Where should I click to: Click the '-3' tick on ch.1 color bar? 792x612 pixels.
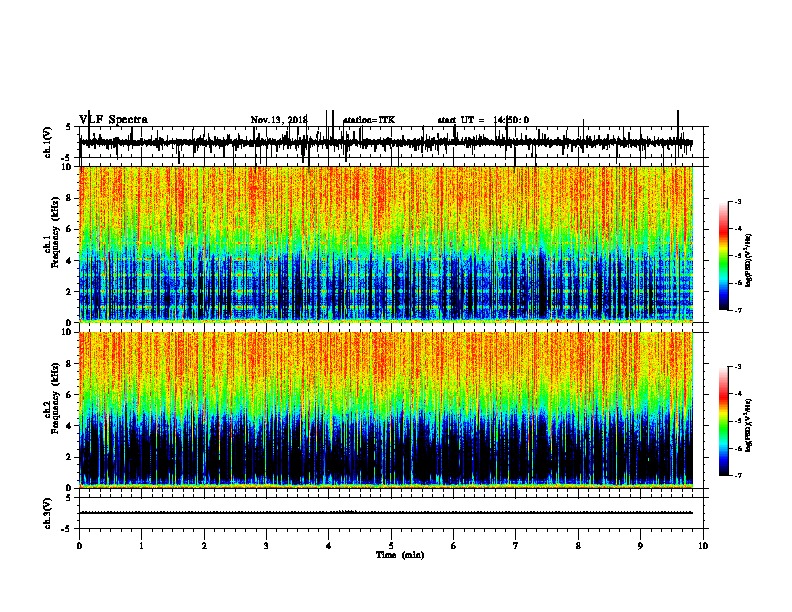pyautogui.click(x=738, y=201)
